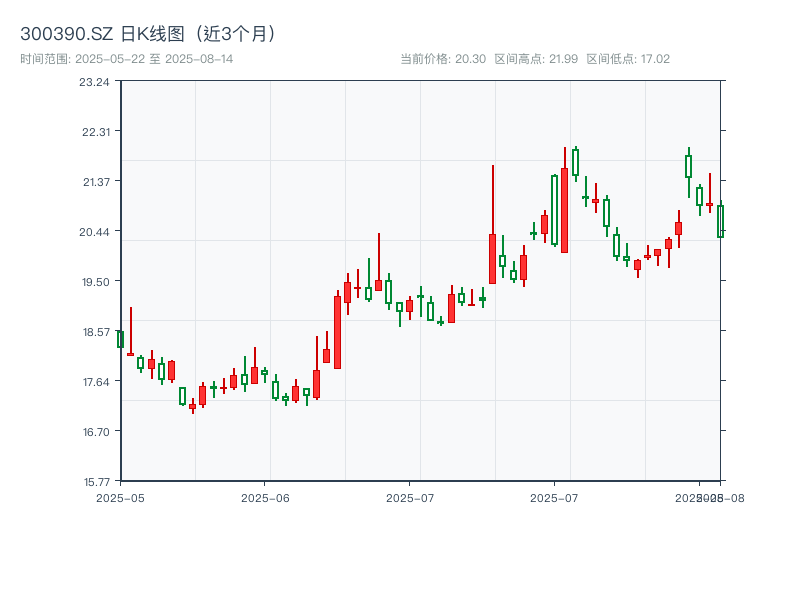Click the leftmost 2025-07 x-axis label
The image size is (800, 600).
pos(410,497)
